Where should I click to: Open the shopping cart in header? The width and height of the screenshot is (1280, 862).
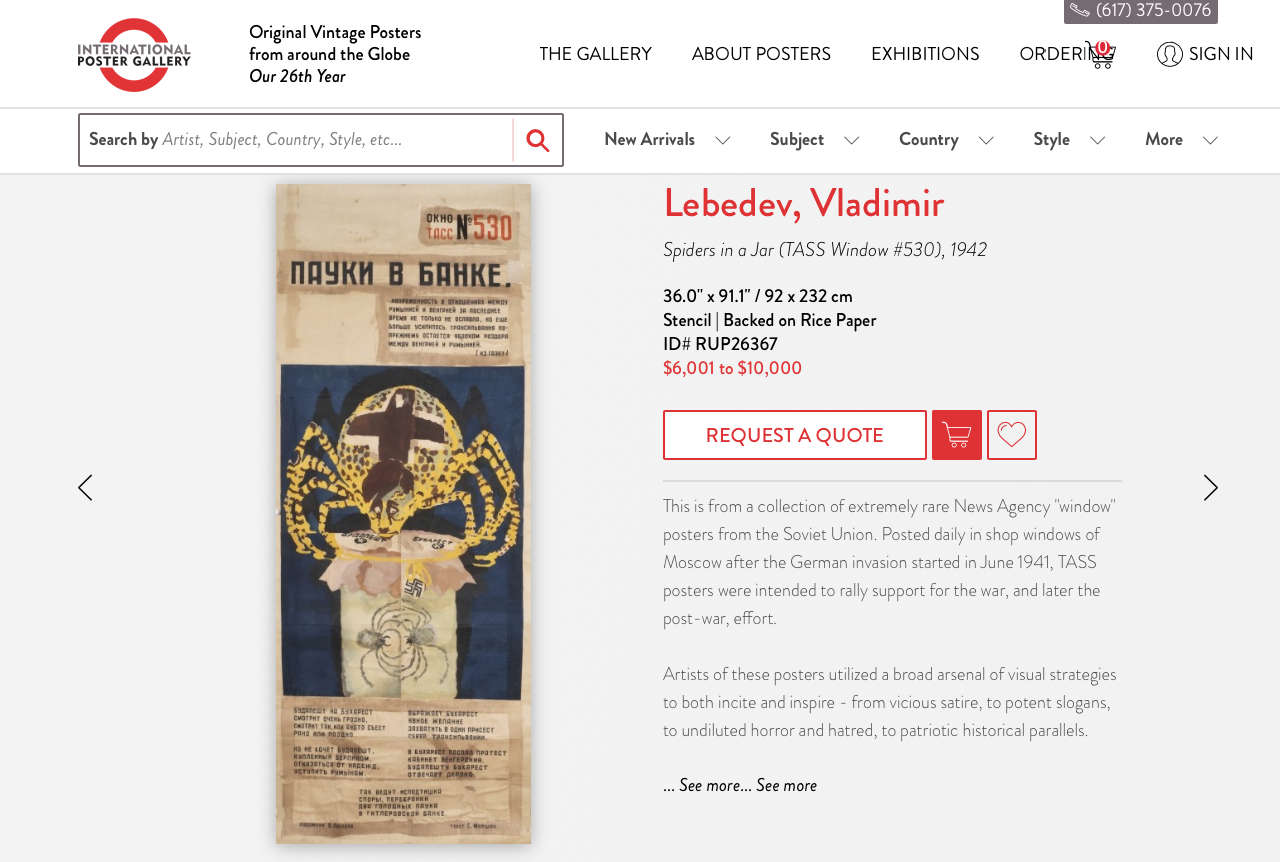[1100, 54]
